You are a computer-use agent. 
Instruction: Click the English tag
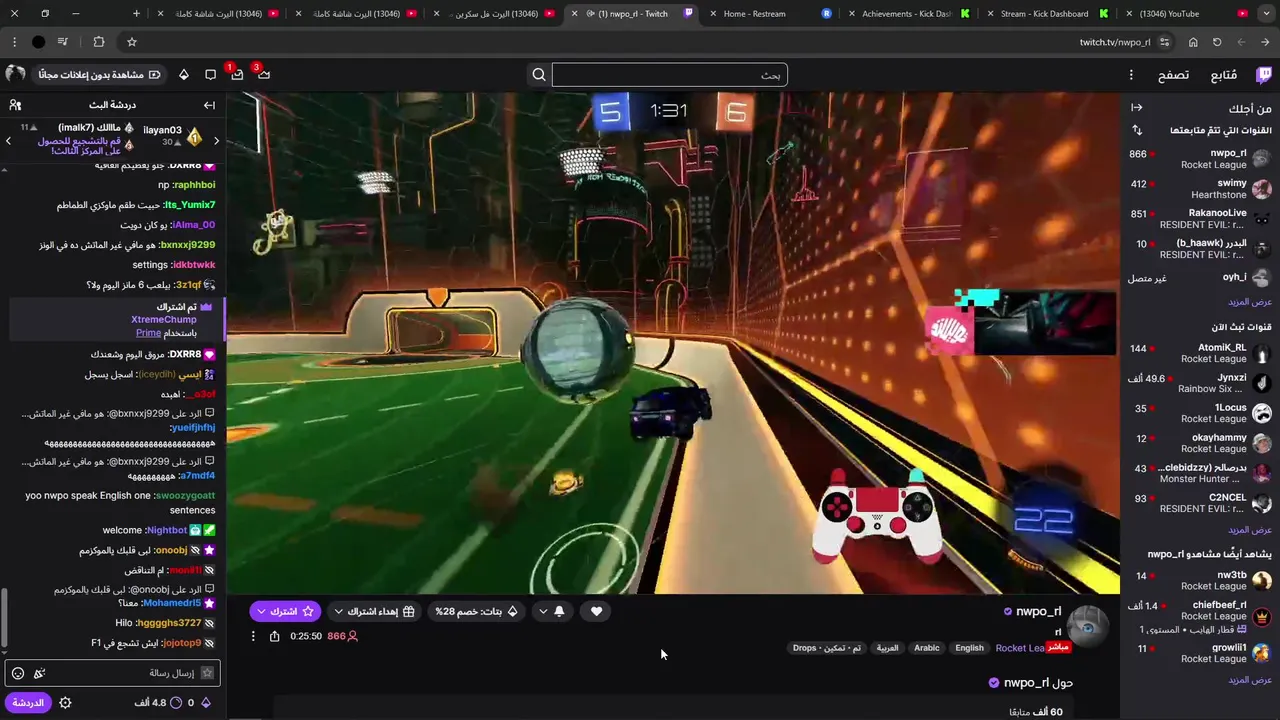click(969, 648)
